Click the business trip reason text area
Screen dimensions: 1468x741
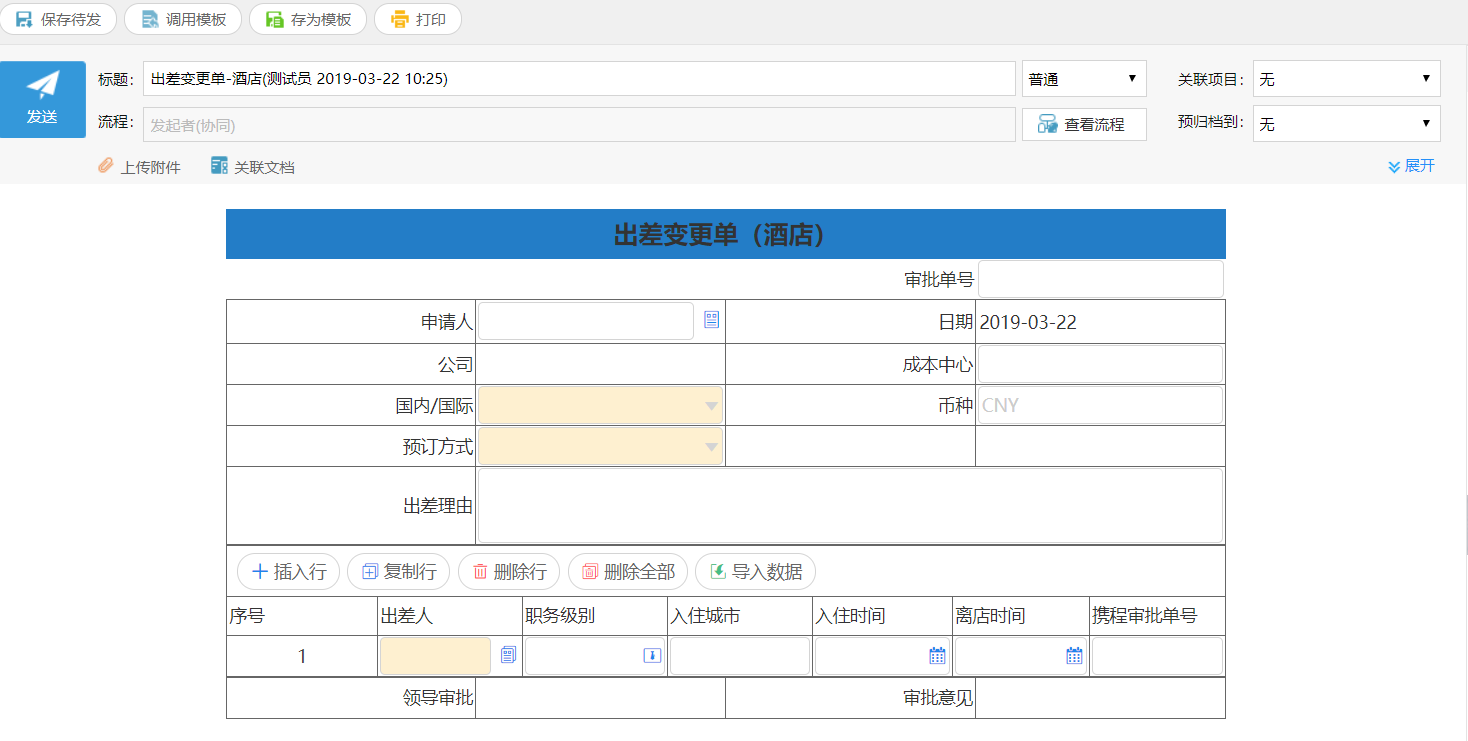click(x=850, y=506)
